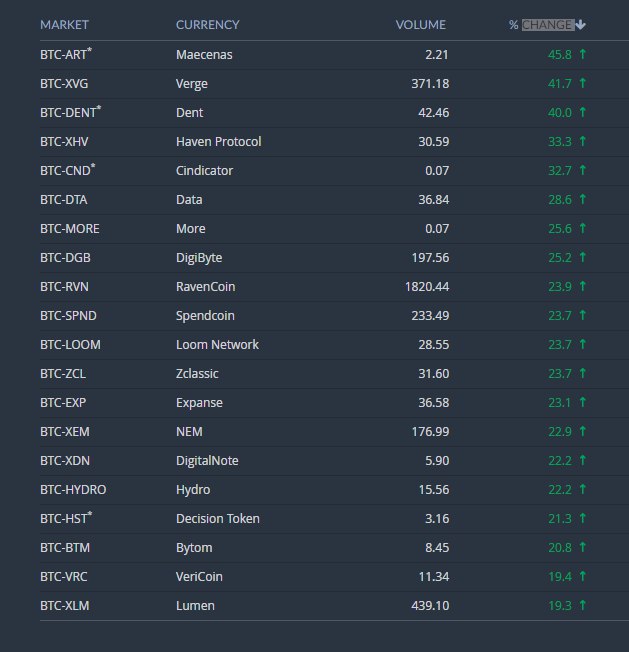The image size is (629, 652).
Task: Open the BTC-XLM market
Action: tap(64, 605)
